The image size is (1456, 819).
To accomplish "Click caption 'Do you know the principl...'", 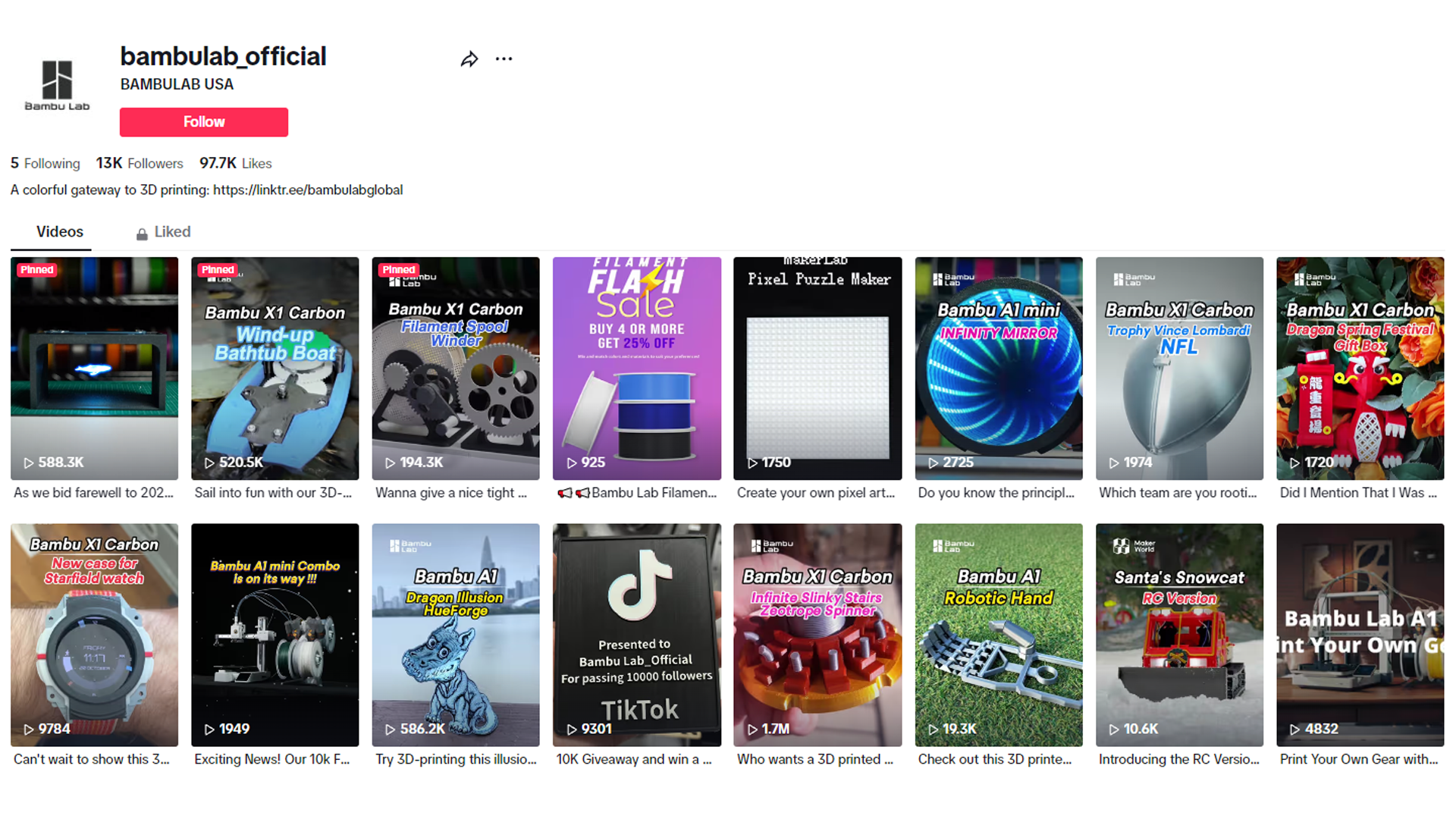I will click(996, 493).
